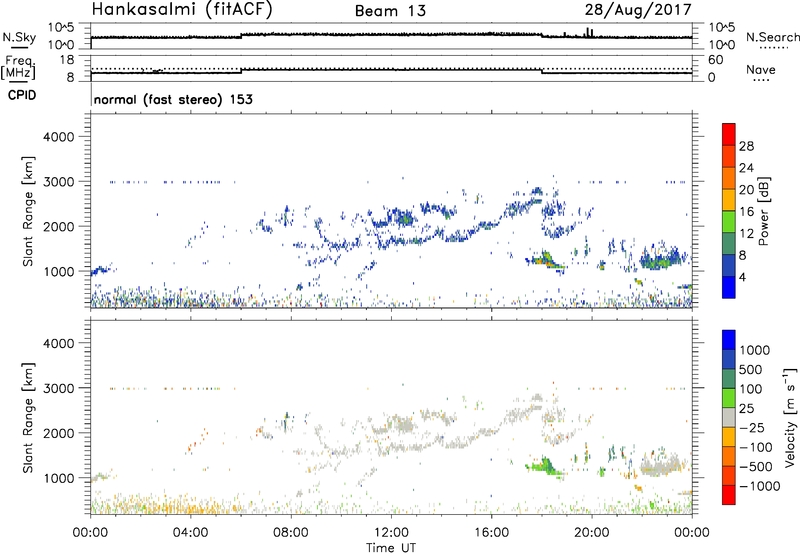Click the blue bottom swatch of the power color bar
Image resolution: width=800 pixels, height=554 pixels.
[x=729, y=287]
